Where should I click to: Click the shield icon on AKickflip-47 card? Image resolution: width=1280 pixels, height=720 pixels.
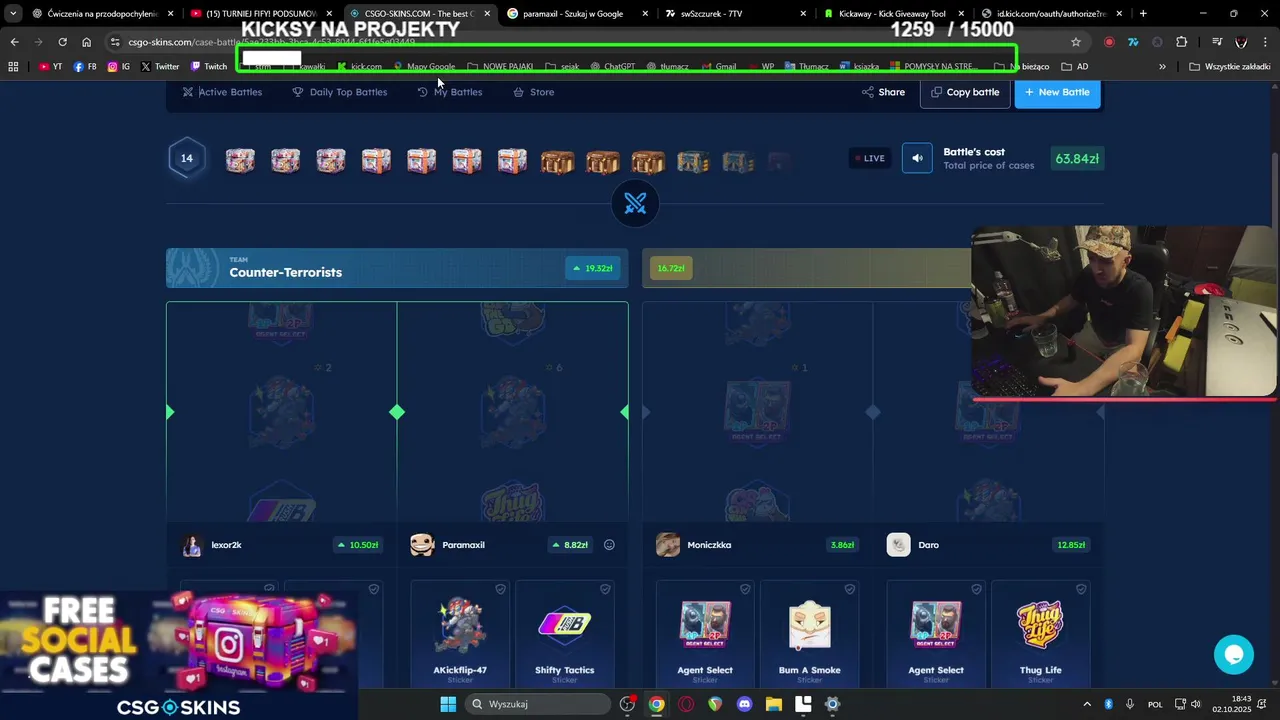pyautogui.click(x=500, y=590)
